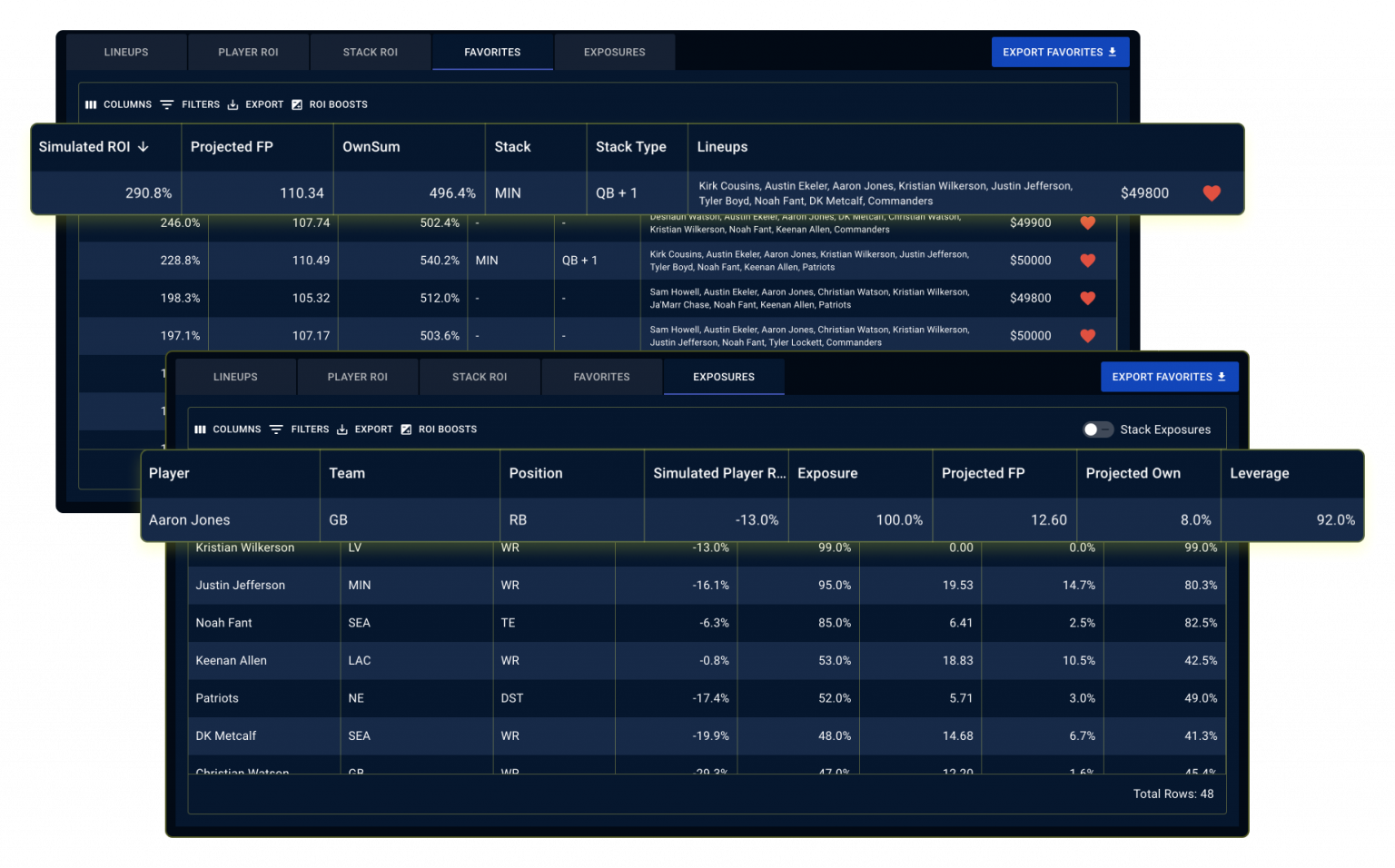Click the Export Favorites button at top right
The width and height of the screenshot is (1395, 868).
click(1060, 52)
